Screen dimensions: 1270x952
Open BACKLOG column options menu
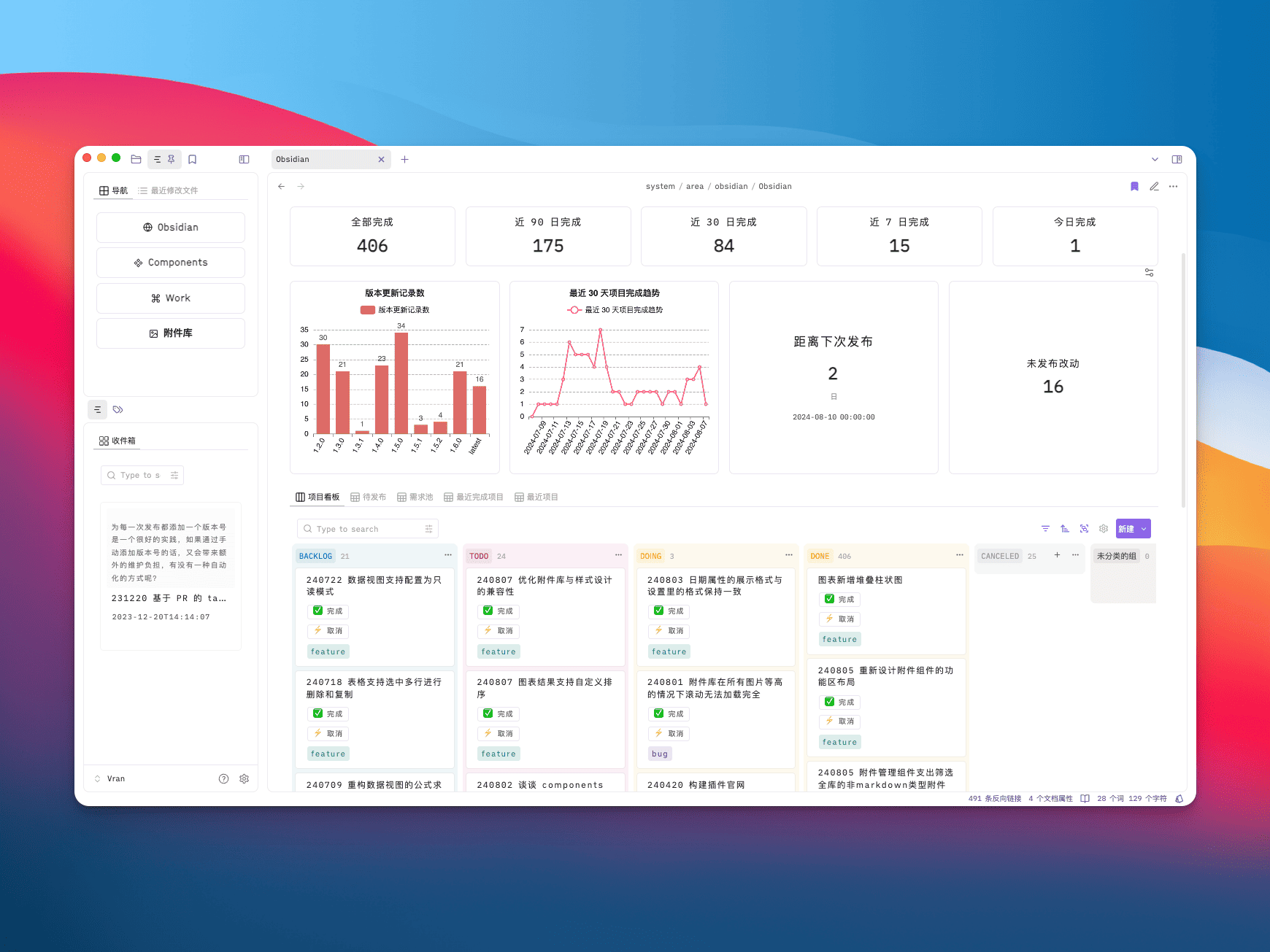pos(447,555)
